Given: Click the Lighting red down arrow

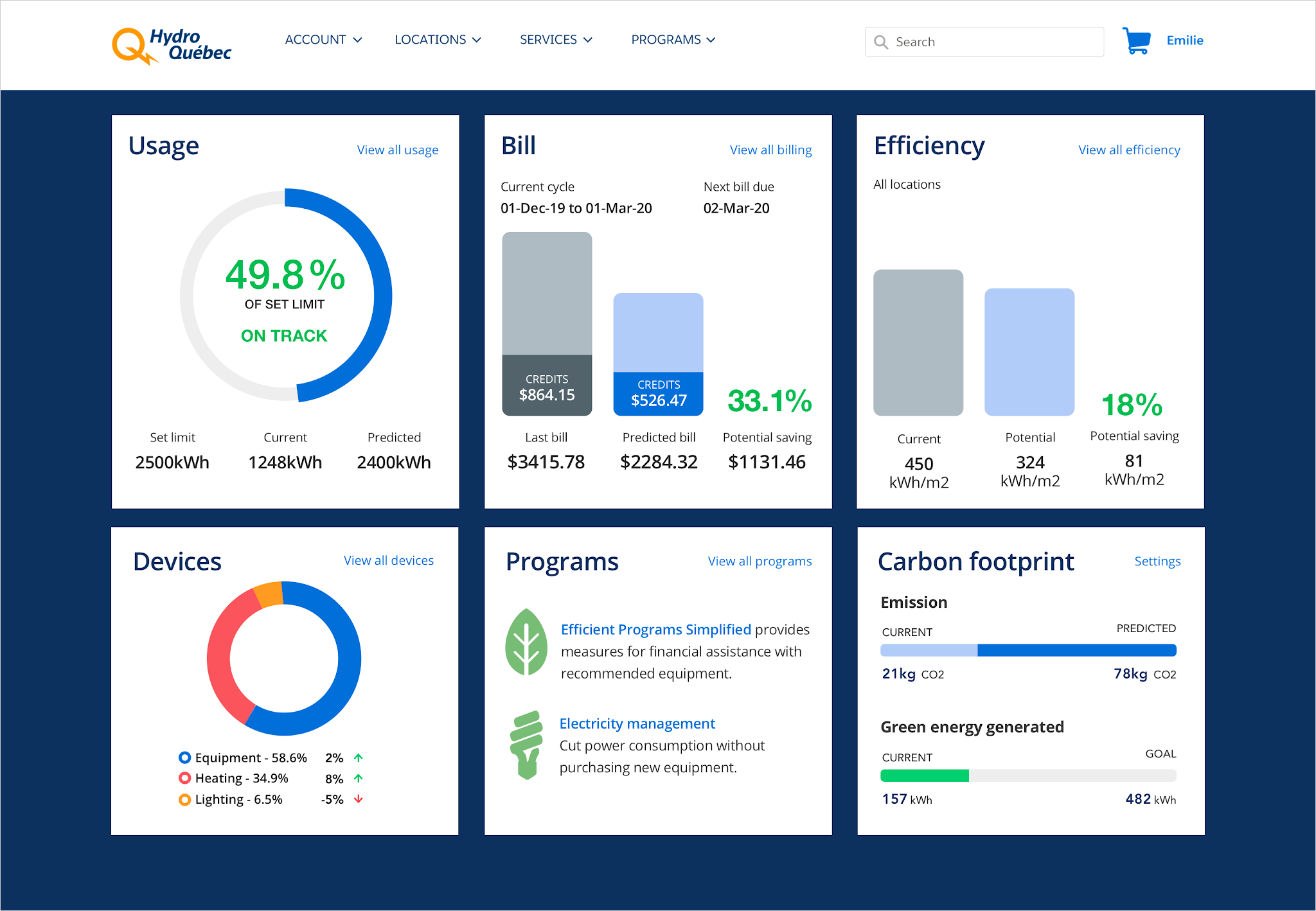Looking at the screenshot, I should coord(359,799).
